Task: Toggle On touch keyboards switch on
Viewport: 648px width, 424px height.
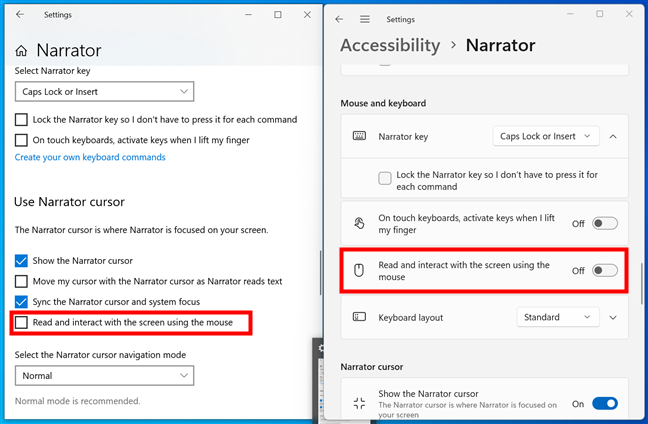Action: coord(605,224)
